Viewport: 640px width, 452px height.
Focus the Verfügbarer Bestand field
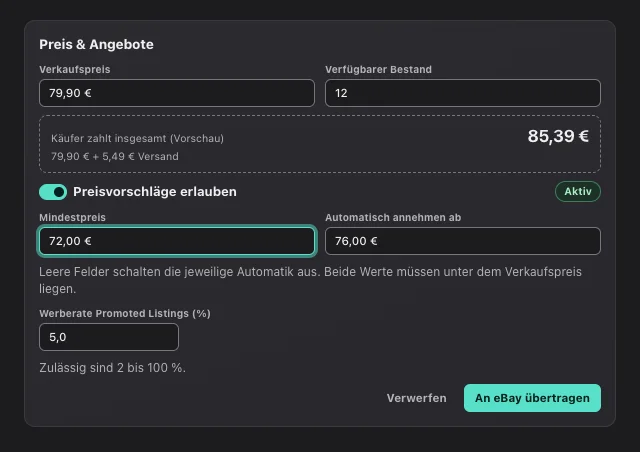pyautogui.click(x=463, y=93)
